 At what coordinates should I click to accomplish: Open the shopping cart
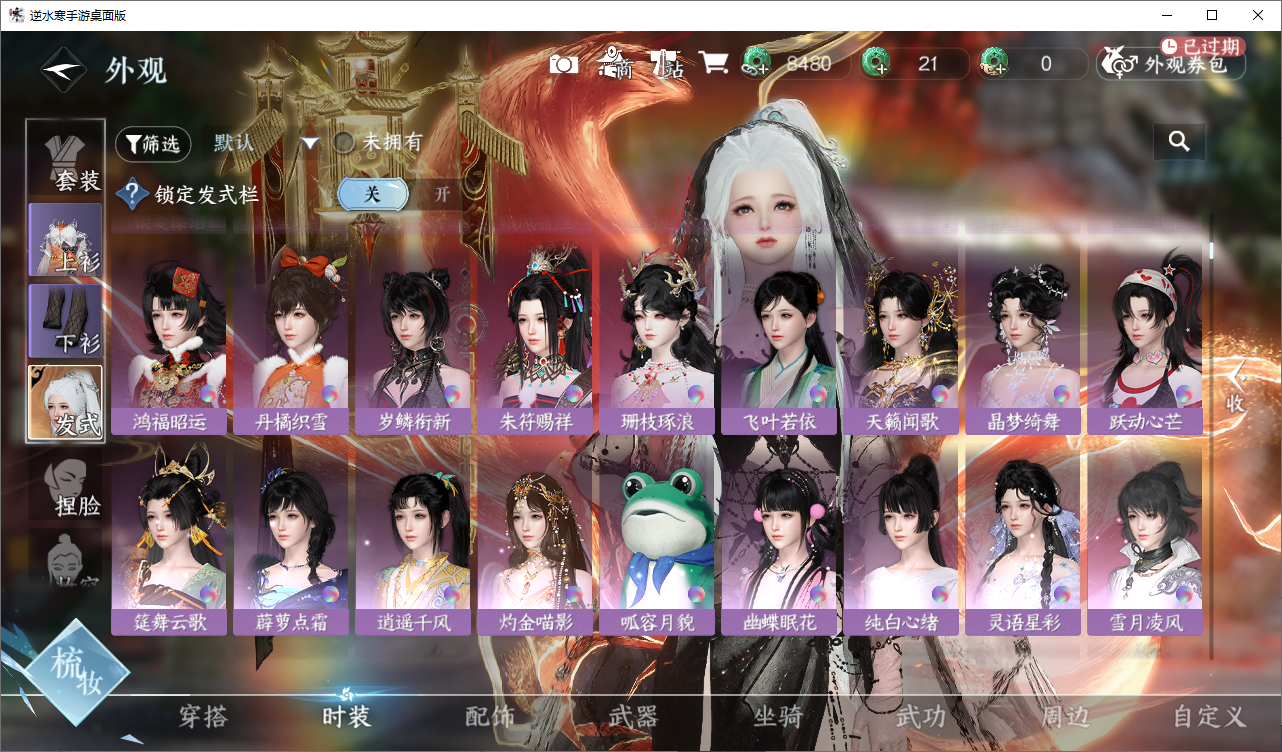pos(713,63)
